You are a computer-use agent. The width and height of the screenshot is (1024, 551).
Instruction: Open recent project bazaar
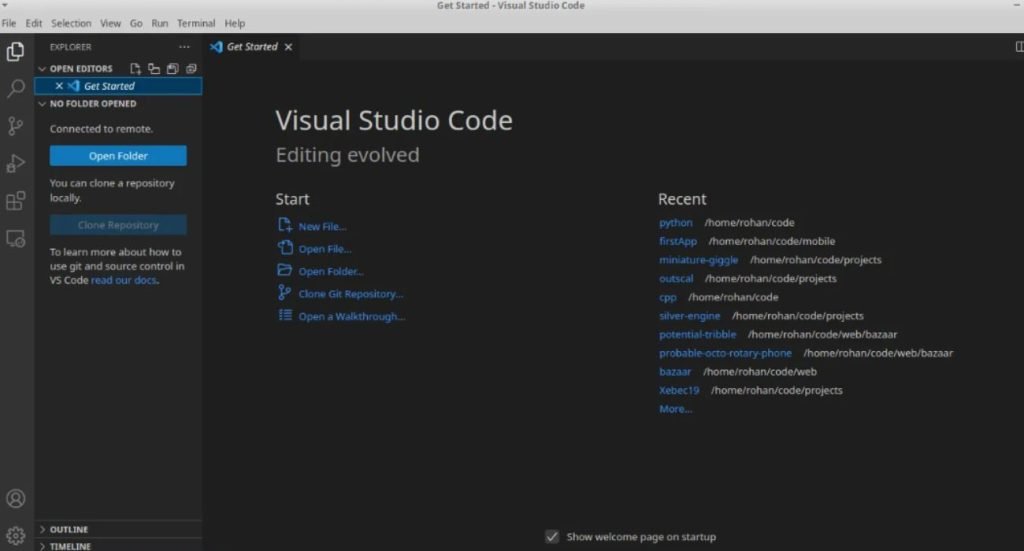click(x=675, y=371)
